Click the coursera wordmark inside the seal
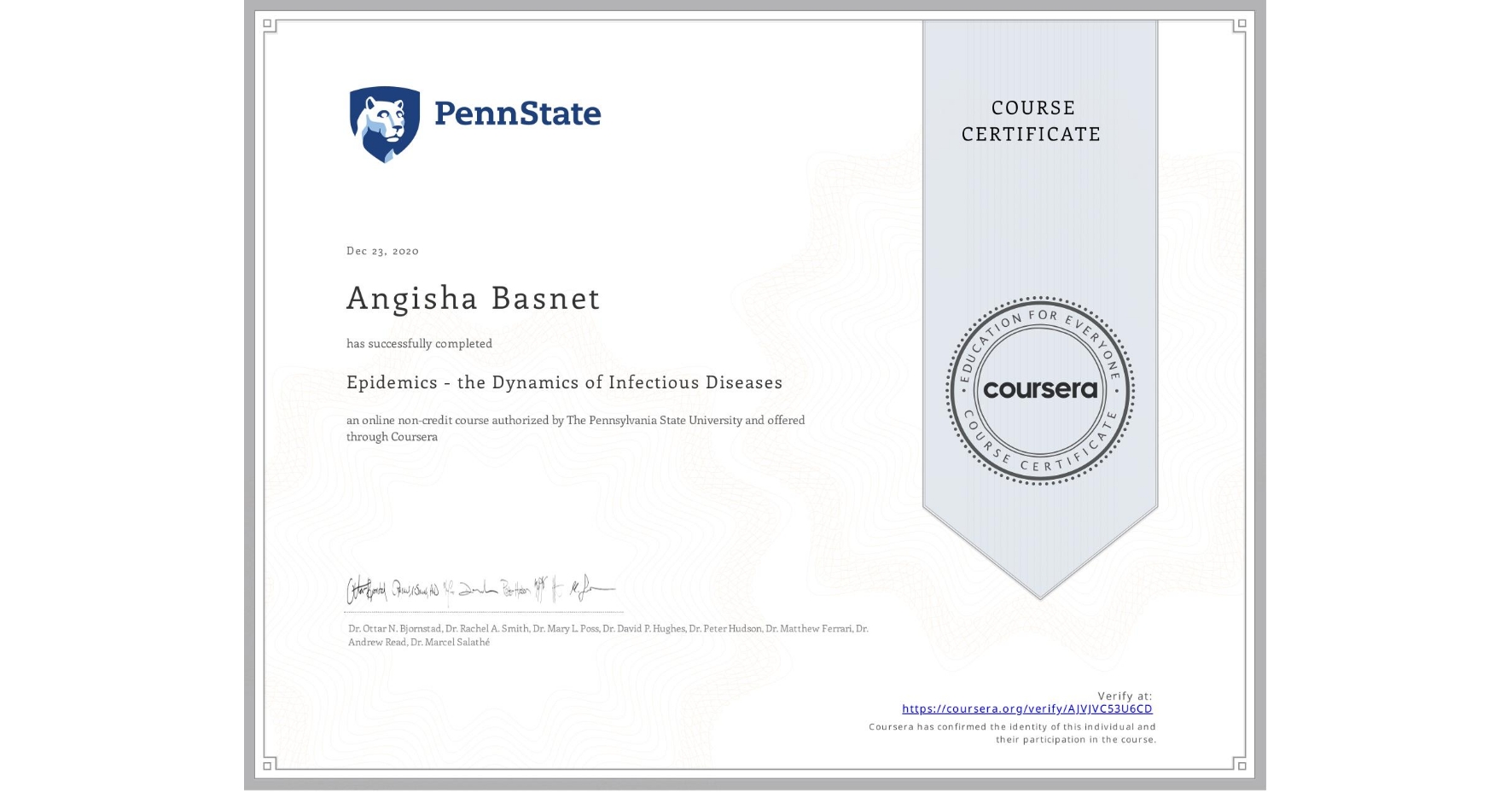Viewport: 1512px width, 792px height. tap(1040, 390)
